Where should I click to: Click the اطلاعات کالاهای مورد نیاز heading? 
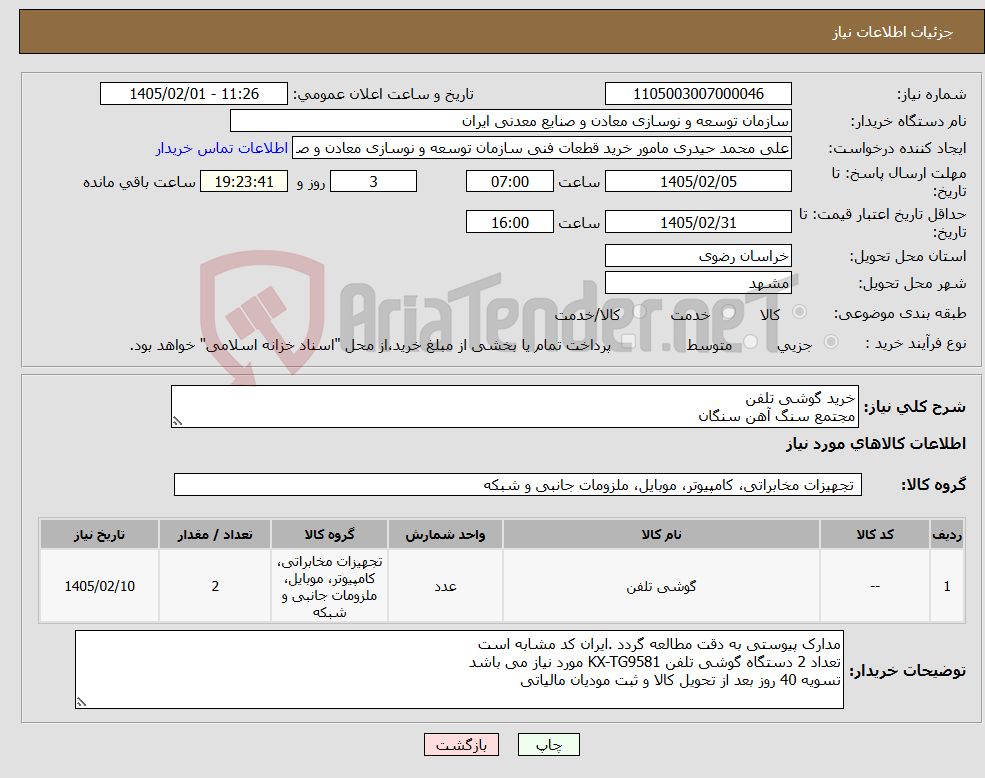876,444
